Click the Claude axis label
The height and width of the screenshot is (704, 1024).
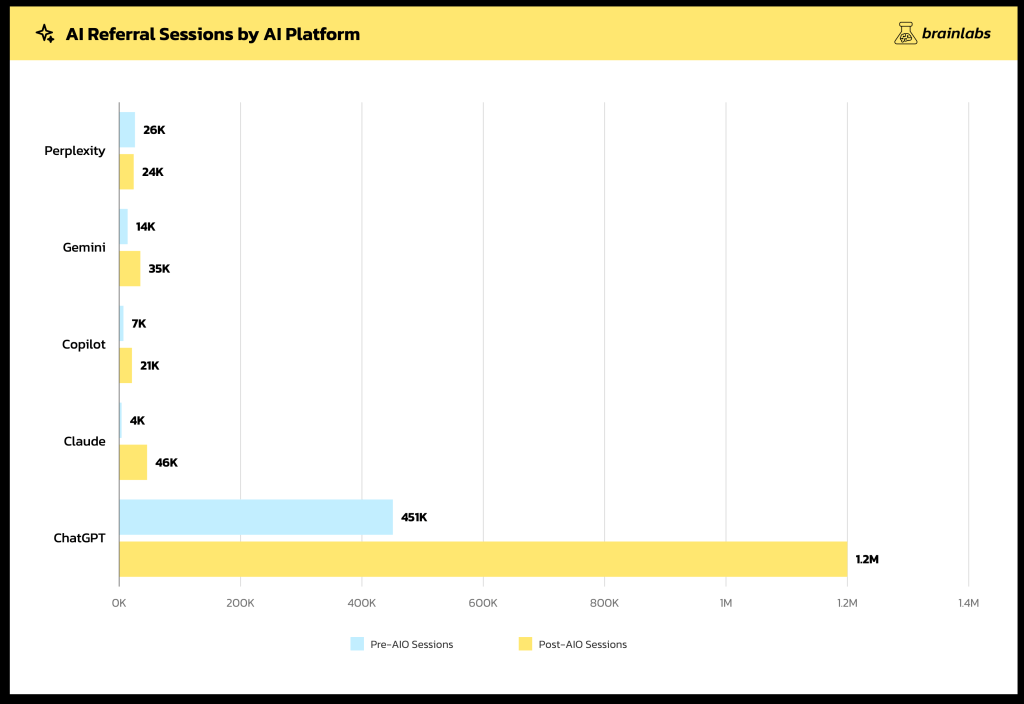pos(84,441)
